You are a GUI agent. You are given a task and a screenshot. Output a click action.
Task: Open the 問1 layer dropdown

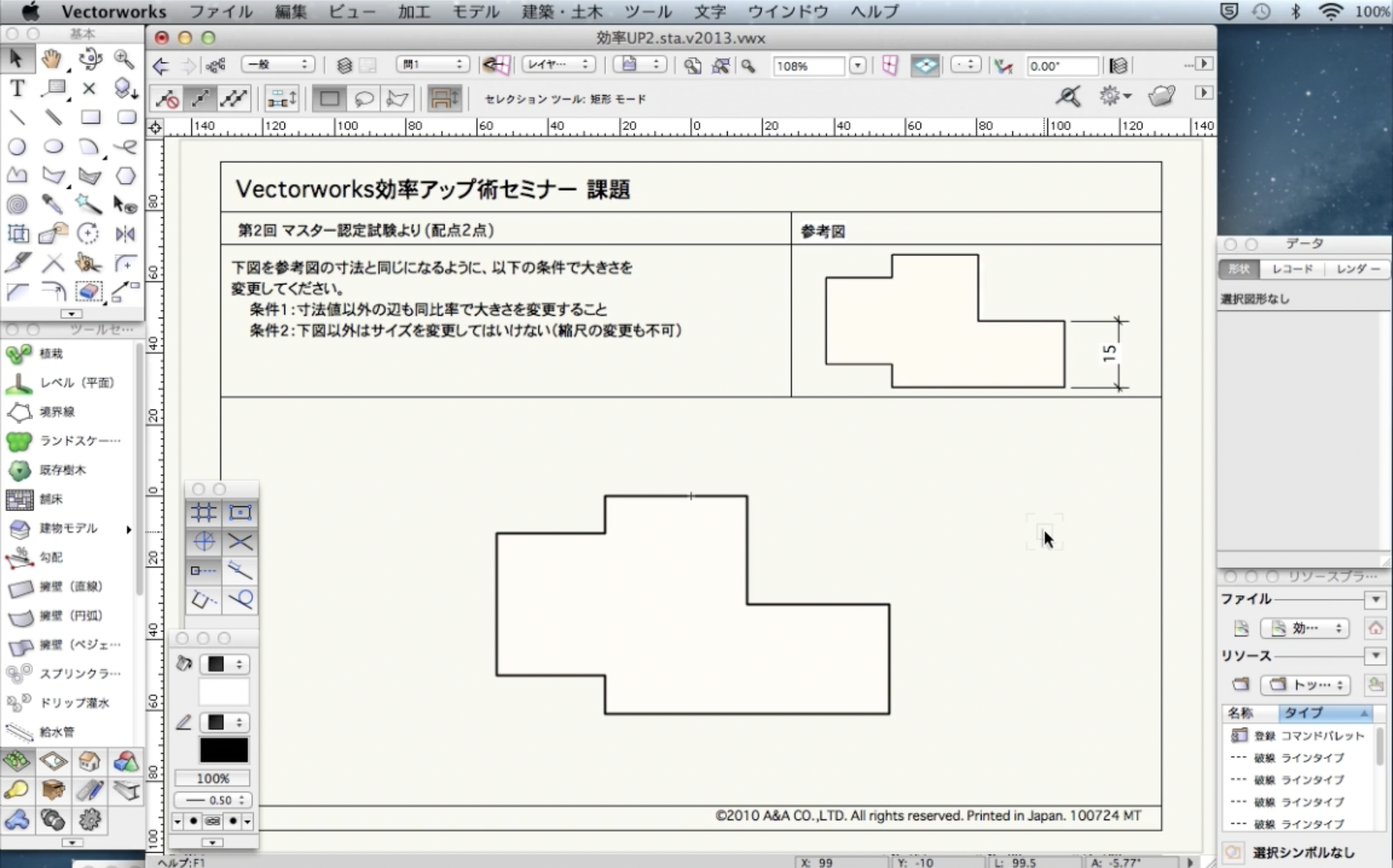coord(433,64)
